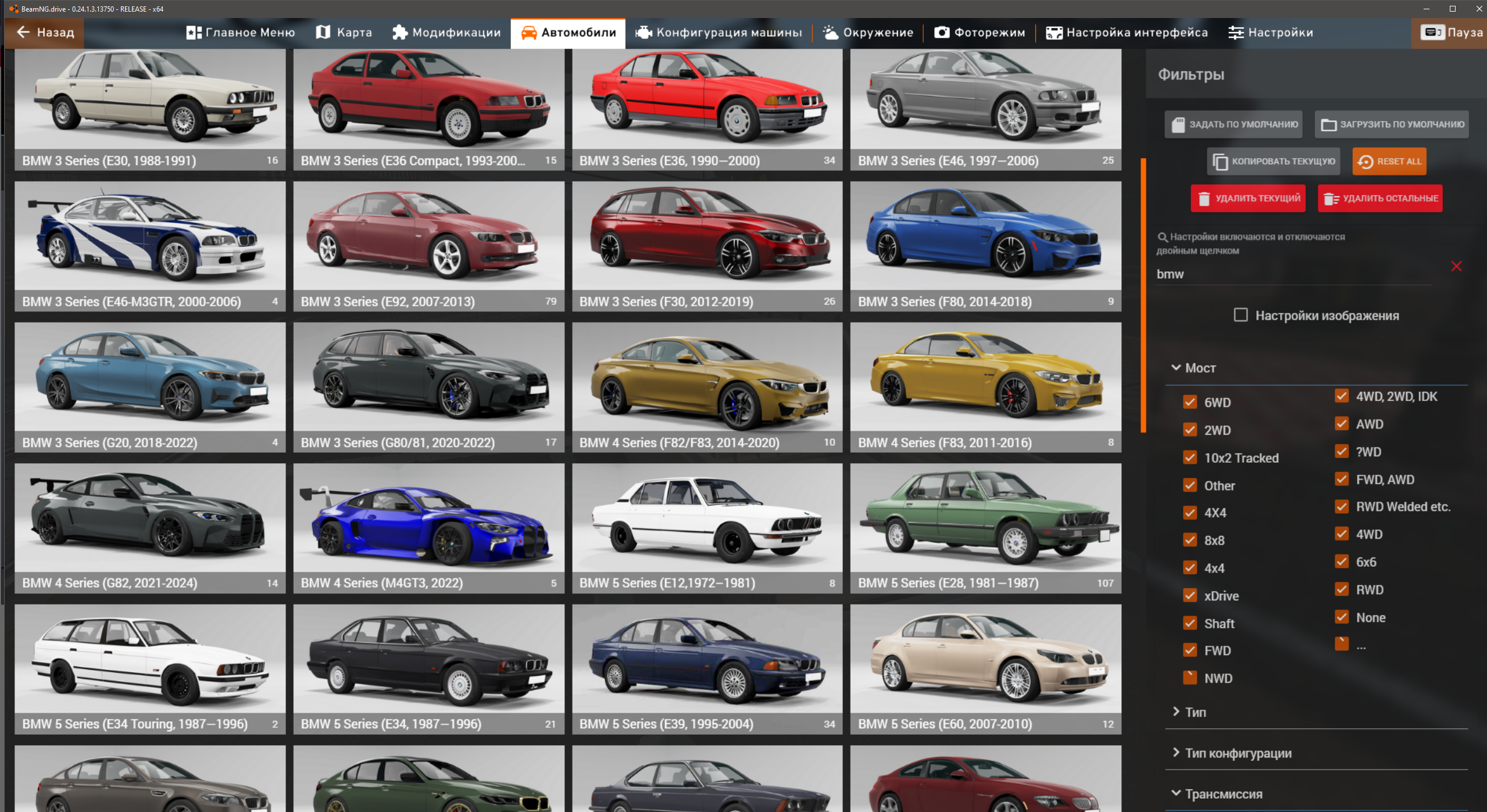Uncheck the 2WD filter checkbox
1487x812 pixels.
1190,430
